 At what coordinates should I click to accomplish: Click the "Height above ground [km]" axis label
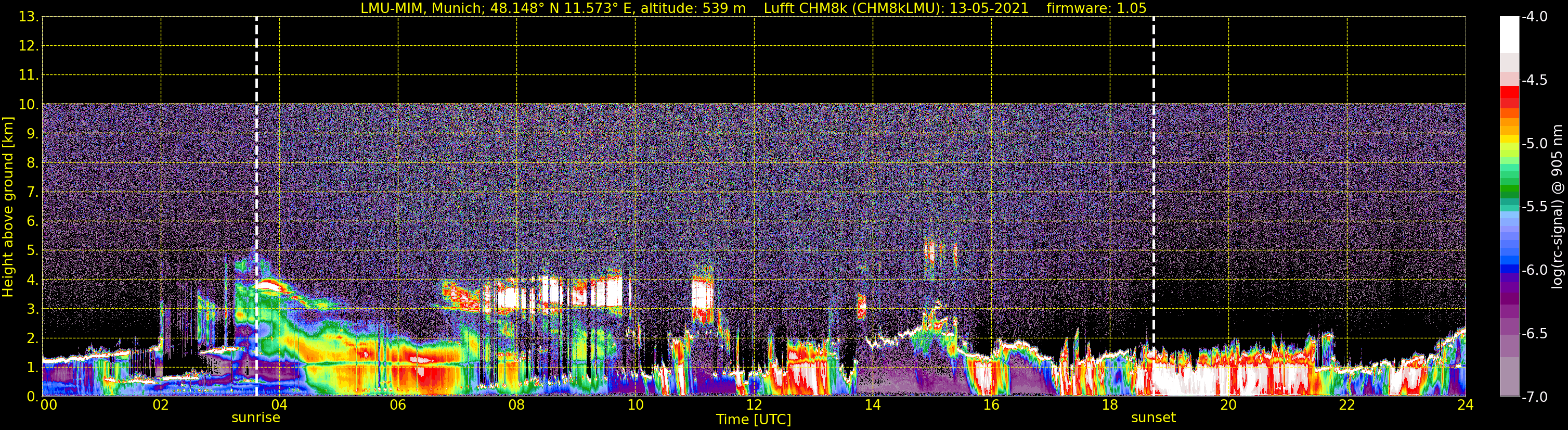8,207
